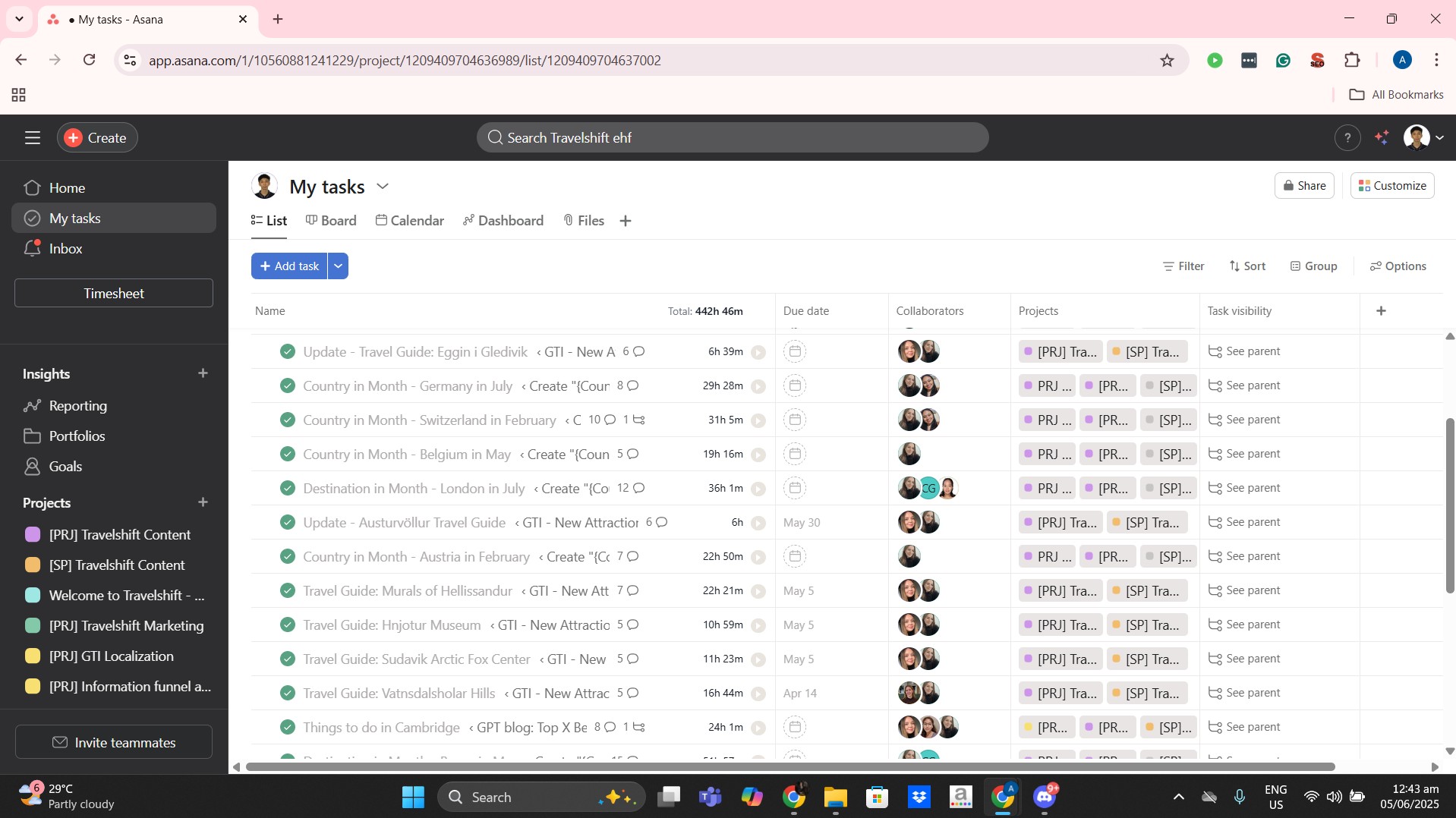Open Dropbox from the taskbar

[x=919, y=797]
